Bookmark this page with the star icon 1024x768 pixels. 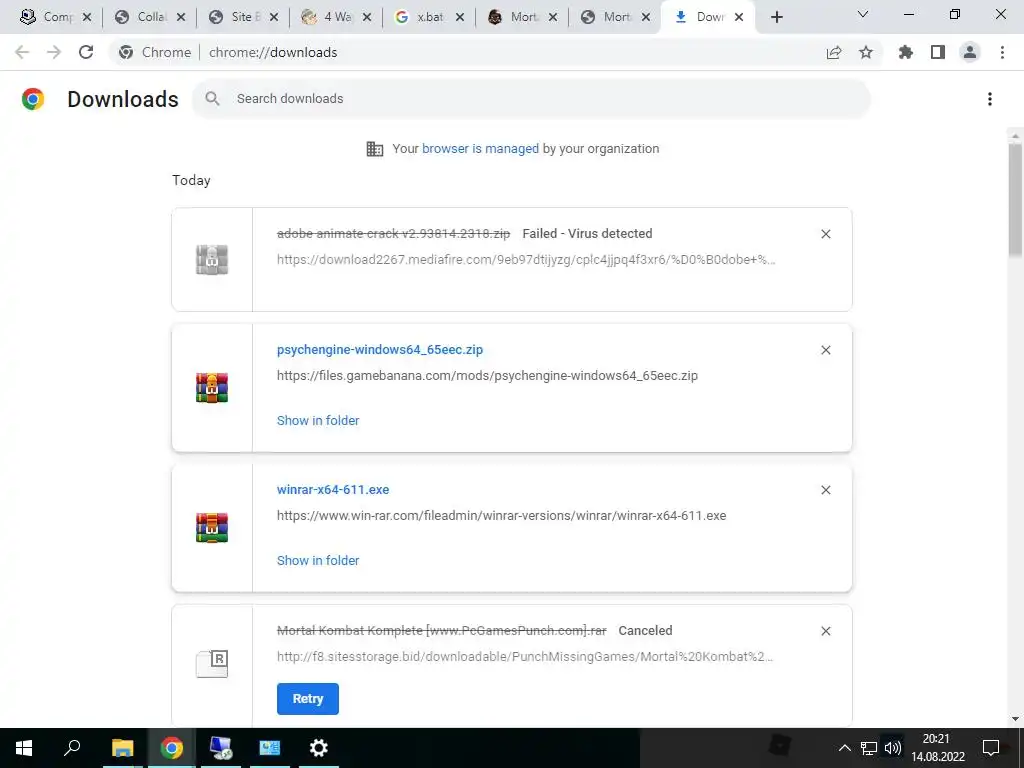point(866,52)
